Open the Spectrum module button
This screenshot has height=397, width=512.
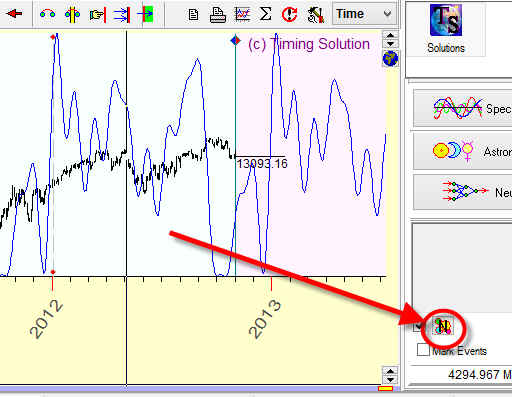(463, 108)
